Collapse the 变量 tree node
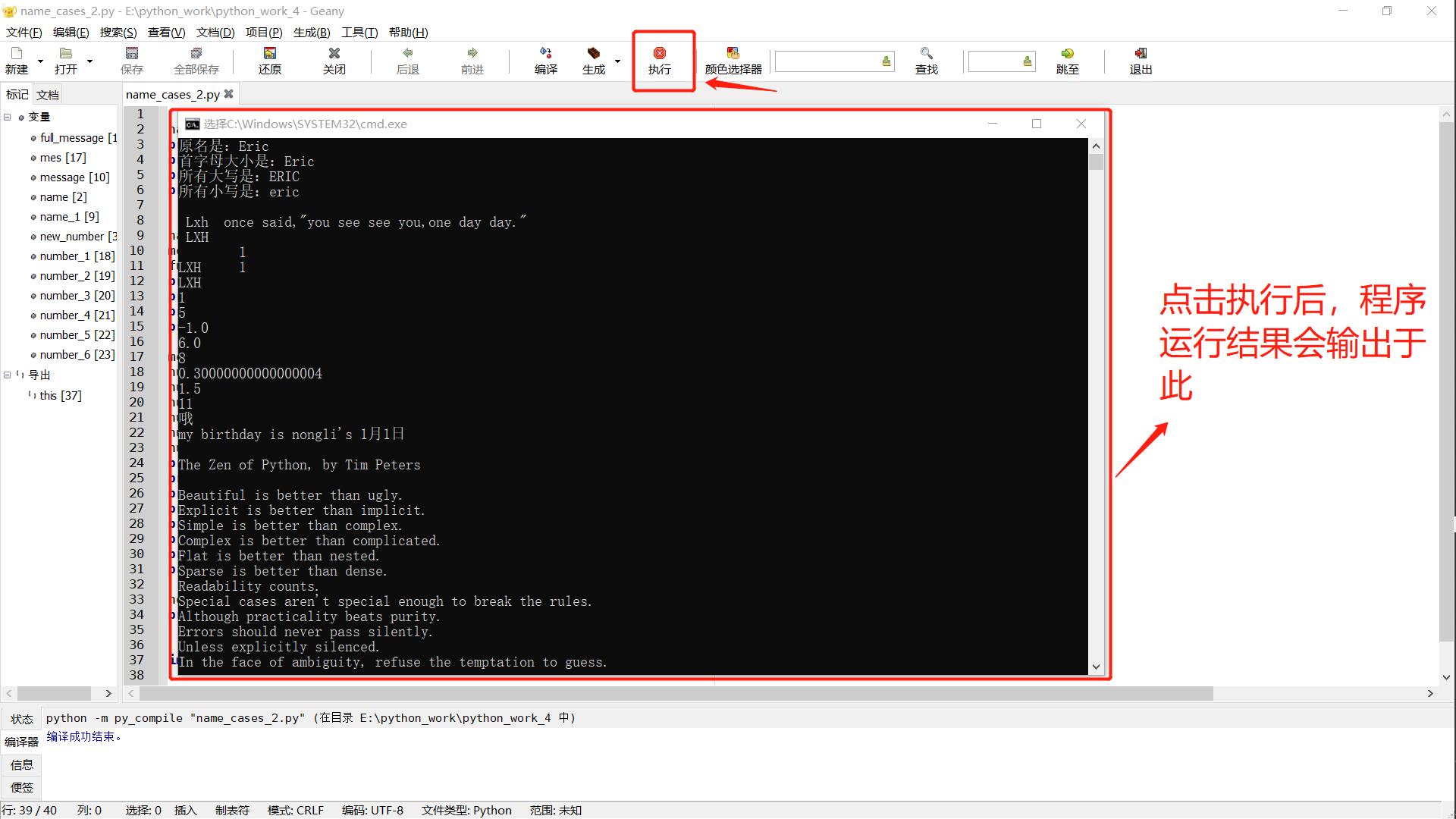1456x819 pixels. pyautogui.click(x=8, y=117)
